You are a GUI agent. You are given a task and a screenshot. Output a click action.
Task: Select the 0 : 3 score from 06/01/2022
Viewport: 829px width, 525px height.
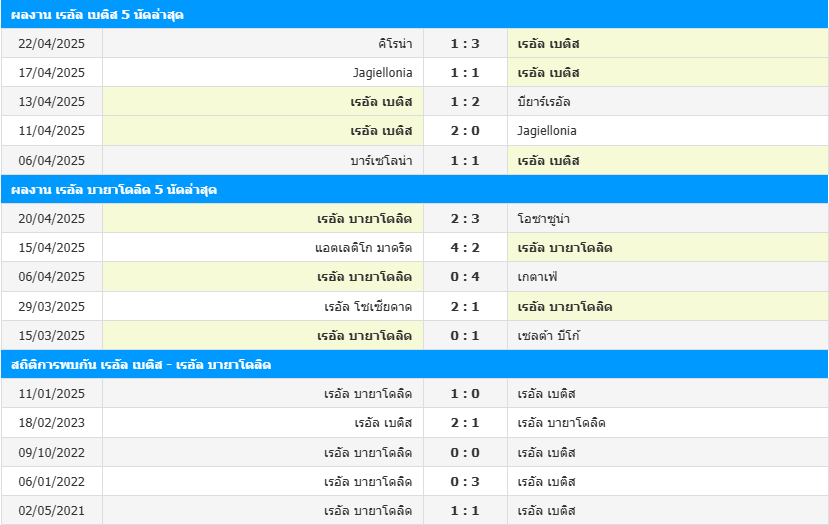pyautogui.click(x=465, y=482)
